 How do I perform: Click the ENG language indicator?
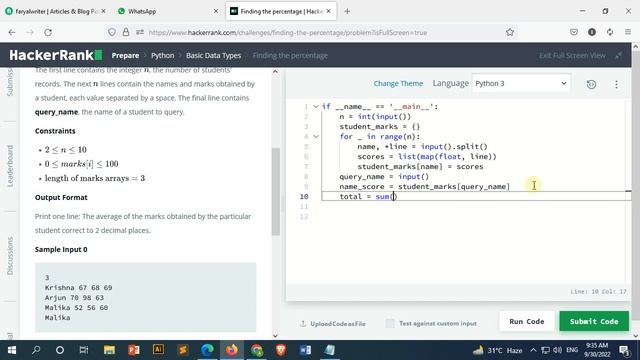coord(572,350)
